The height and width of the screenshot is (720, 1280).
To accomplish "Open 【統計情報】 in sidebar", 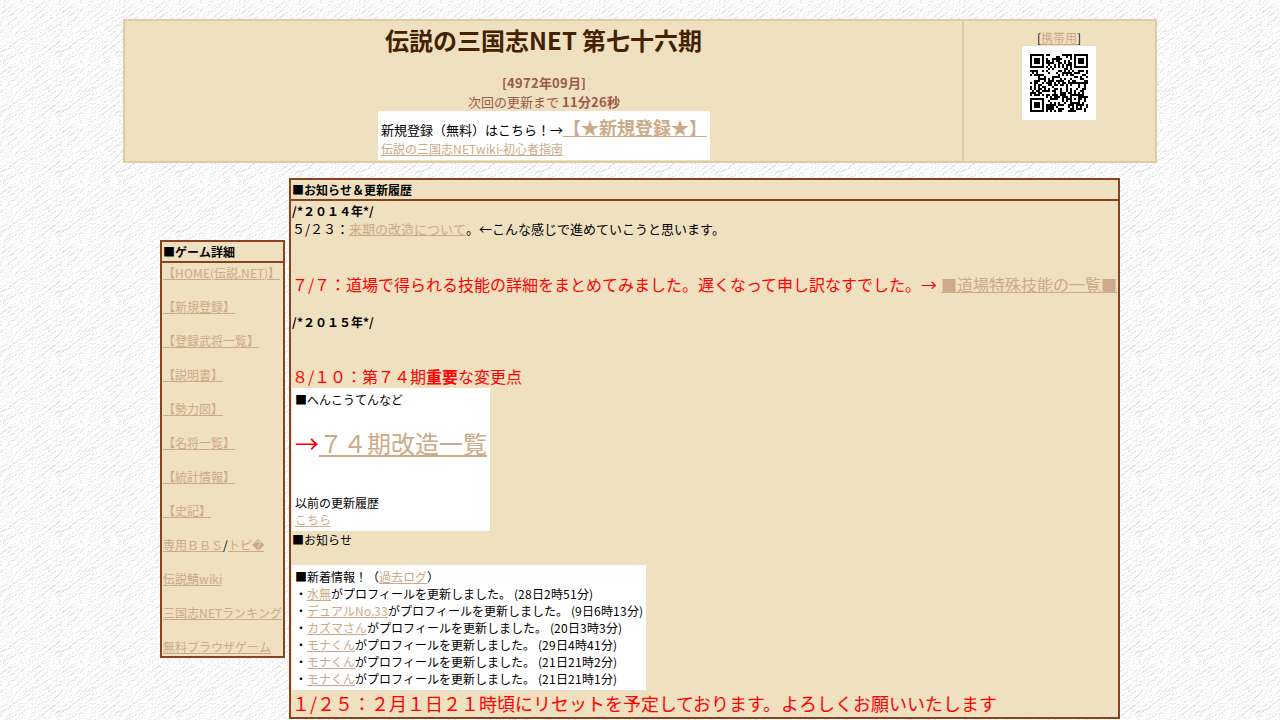I will 199,477.
